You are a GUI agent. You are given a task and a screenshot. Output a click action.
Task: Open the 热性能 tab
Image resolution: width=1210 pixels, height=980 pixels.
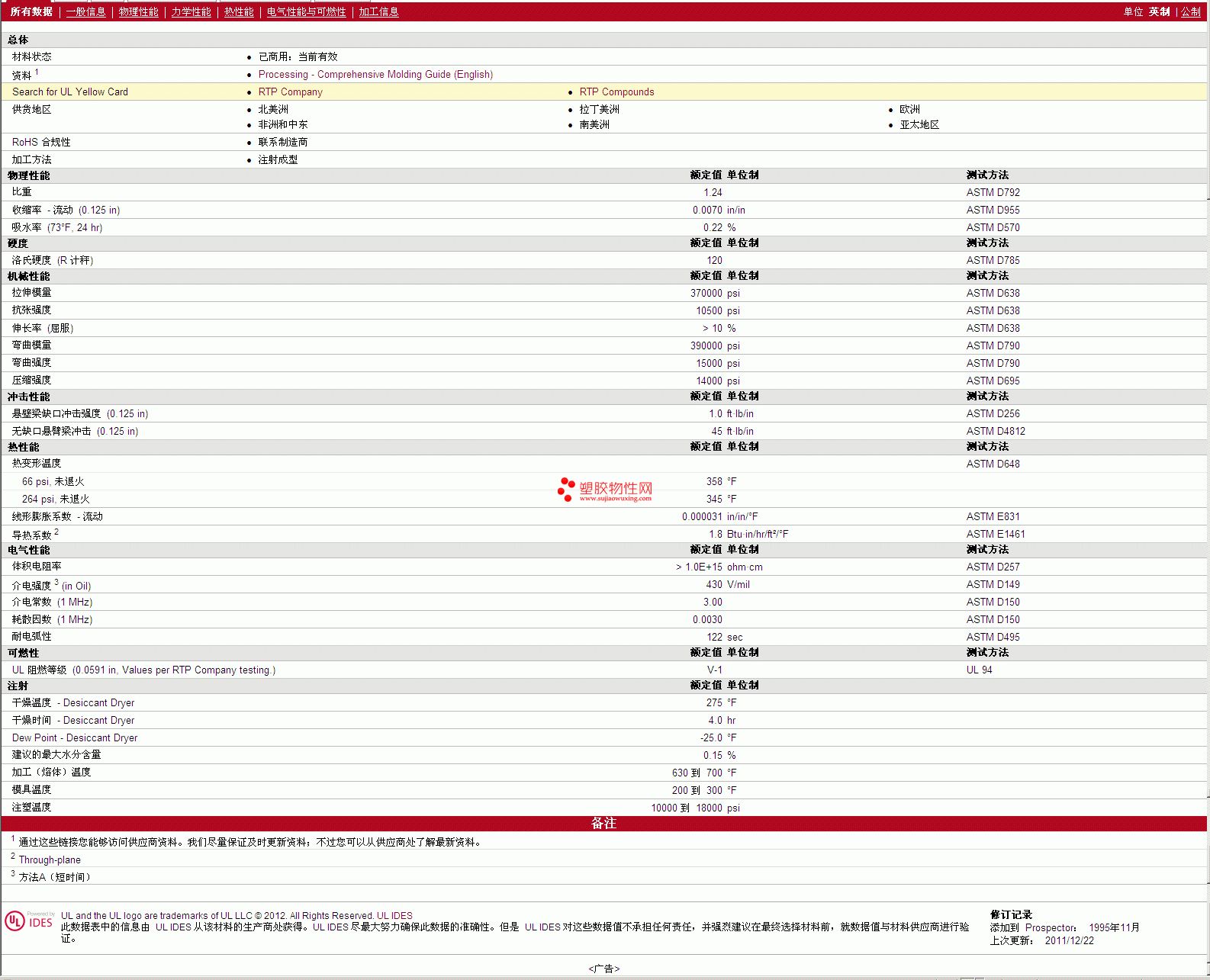[x=239, y=12]
